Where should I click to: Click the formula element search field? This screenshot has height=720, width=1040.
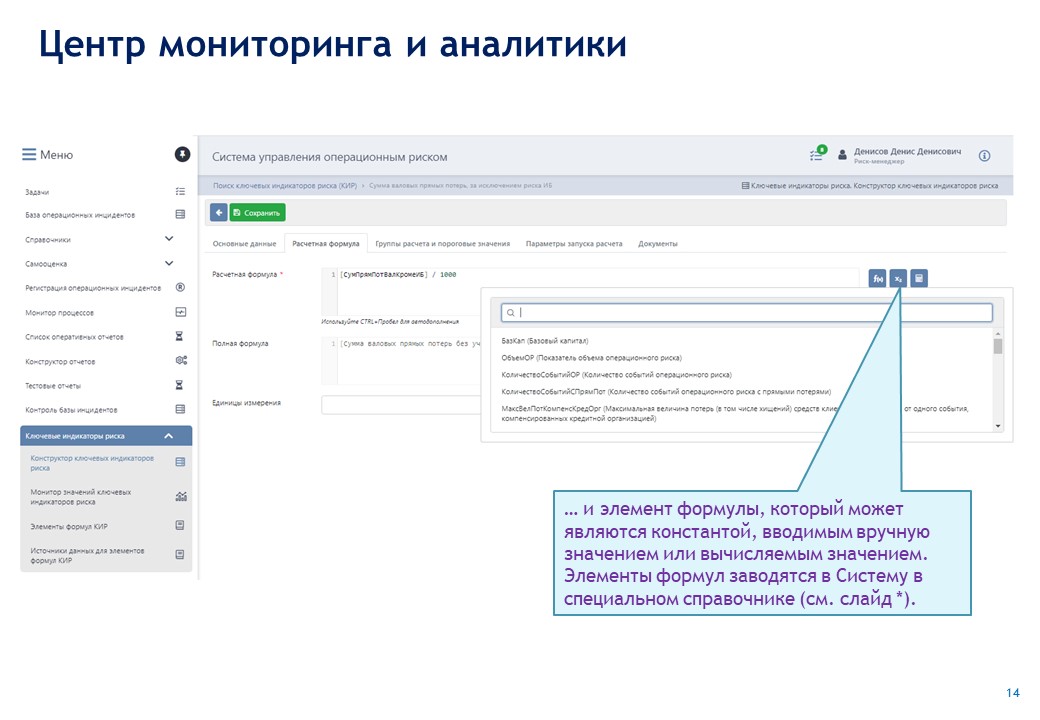(x=746, y=312)
